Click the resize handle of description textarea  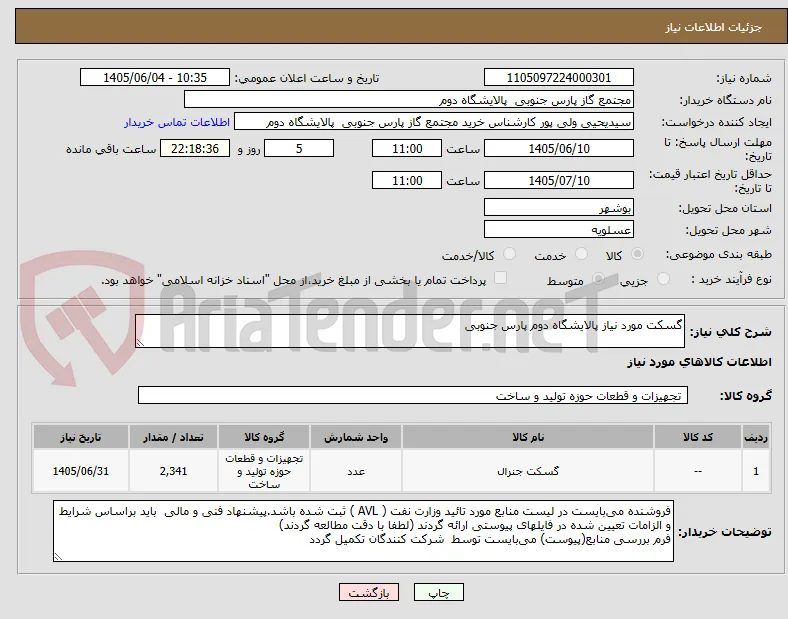pyautogui.click(x=140, y=342)
